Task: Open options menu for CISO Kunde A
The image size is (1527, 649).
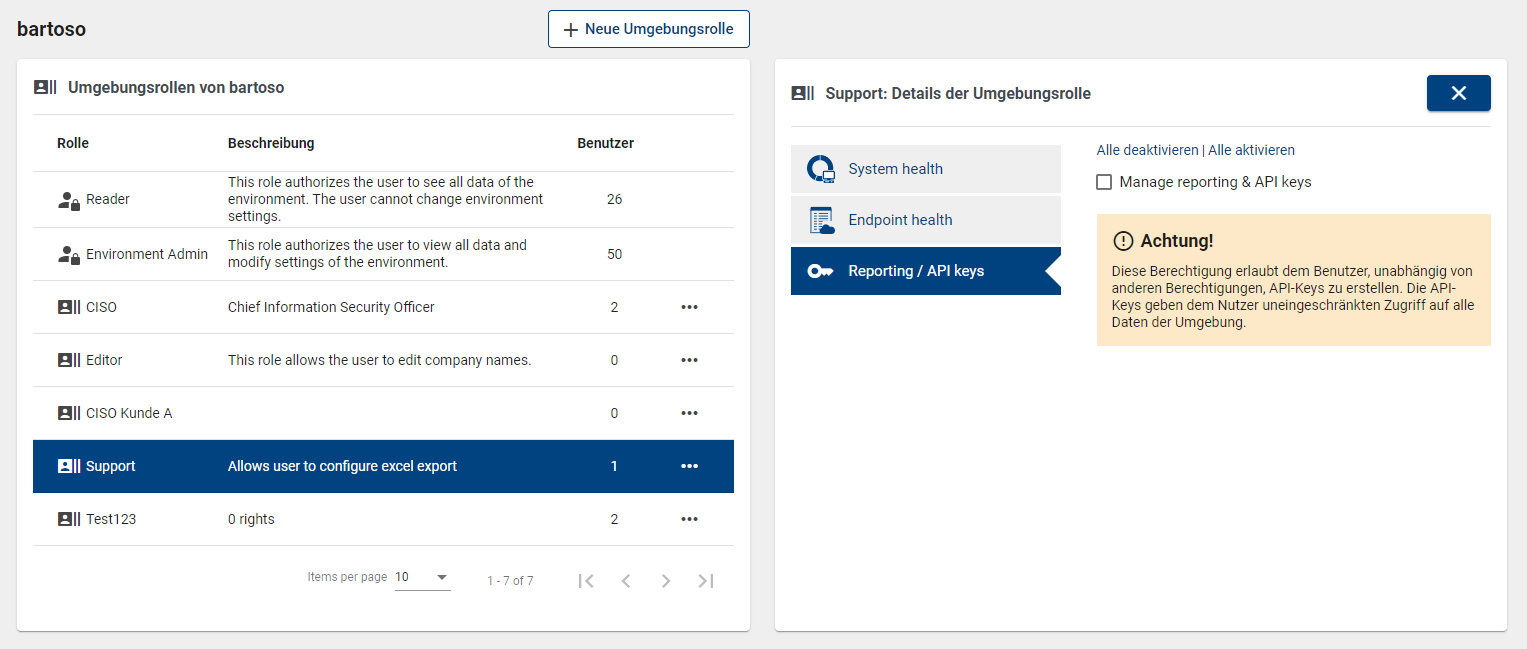Action: click(x=689, y=413)
